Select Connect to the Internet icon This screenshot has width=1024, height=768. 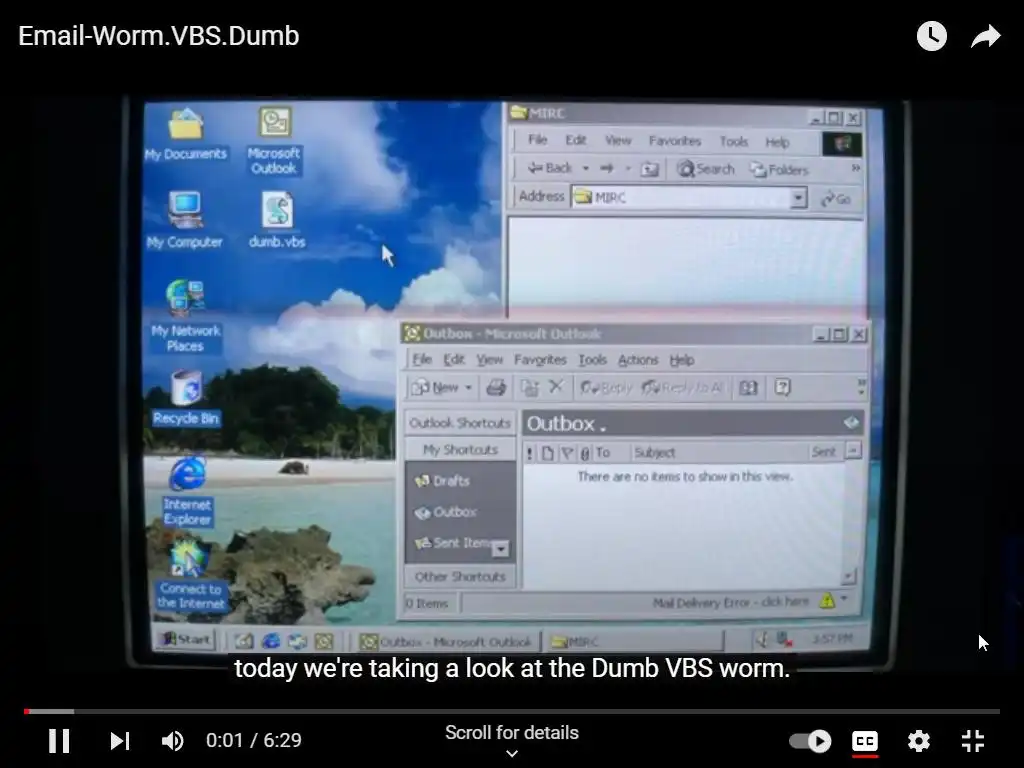(190, 575)
